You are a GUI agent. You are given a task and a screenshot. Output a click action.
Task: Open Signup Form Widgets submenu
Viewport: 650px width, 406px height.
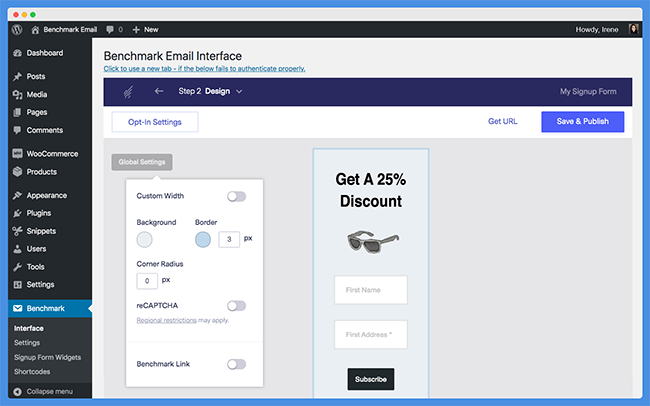pos(47,357)
